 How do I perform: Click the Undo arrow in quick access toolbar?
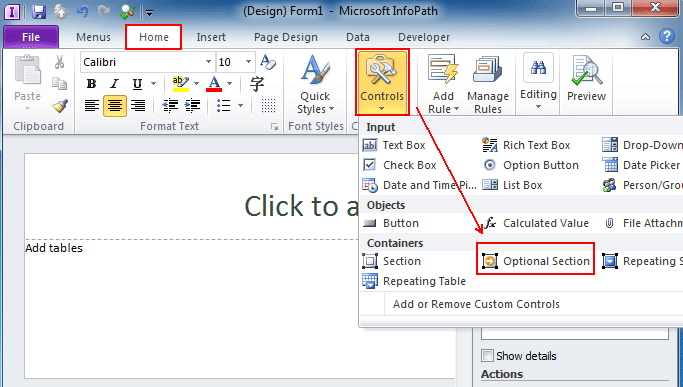82,12
